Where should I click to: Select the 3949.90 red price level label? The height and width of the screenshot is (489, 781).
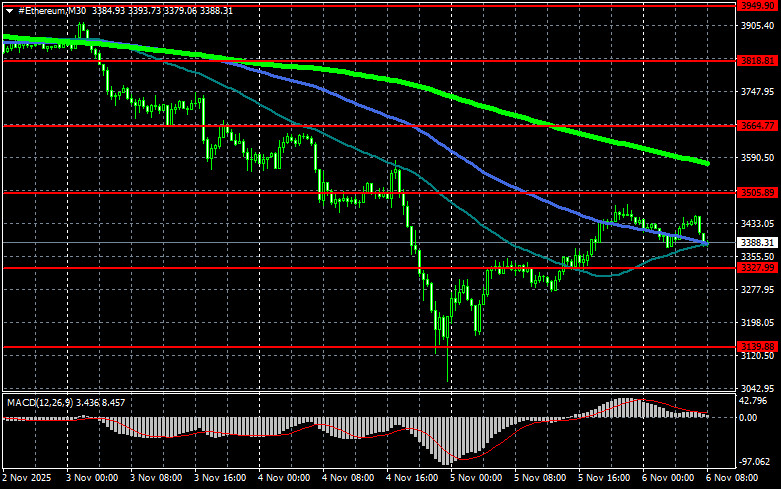click(x=757, y=5)
